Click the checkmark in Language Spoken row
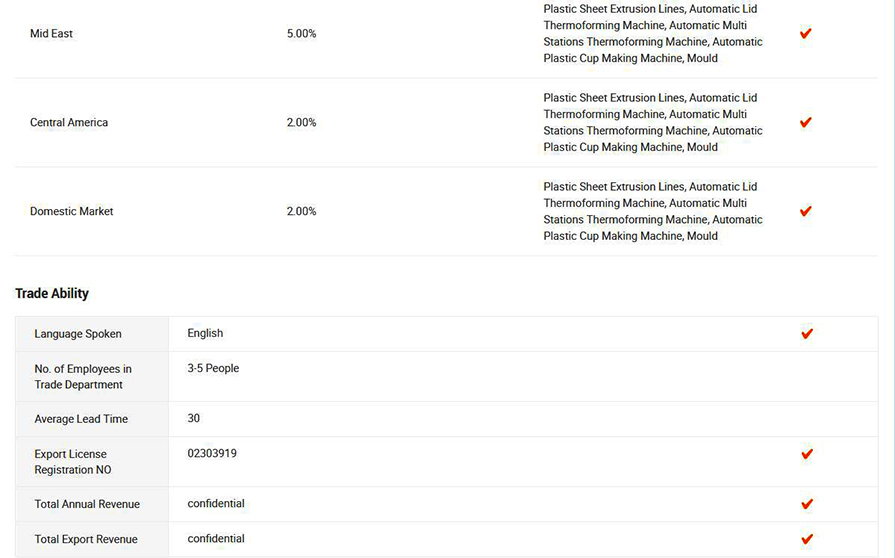 807,334
